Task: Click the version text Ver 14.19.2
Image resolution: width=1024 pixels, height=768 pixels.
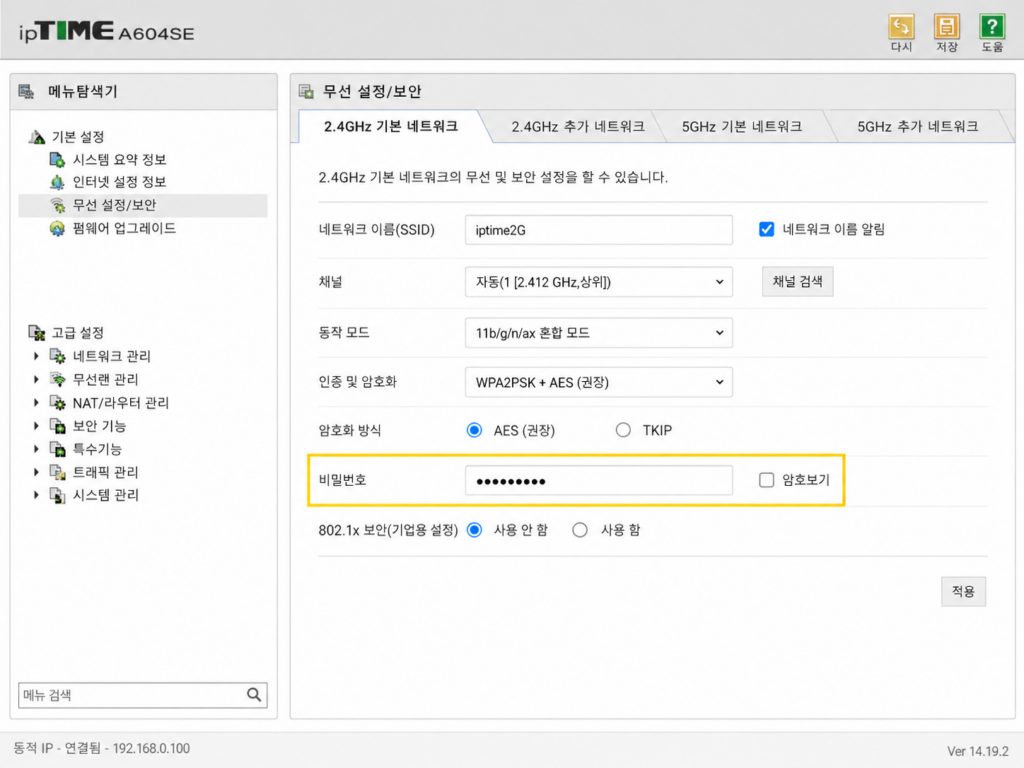Action: (978, 751)
